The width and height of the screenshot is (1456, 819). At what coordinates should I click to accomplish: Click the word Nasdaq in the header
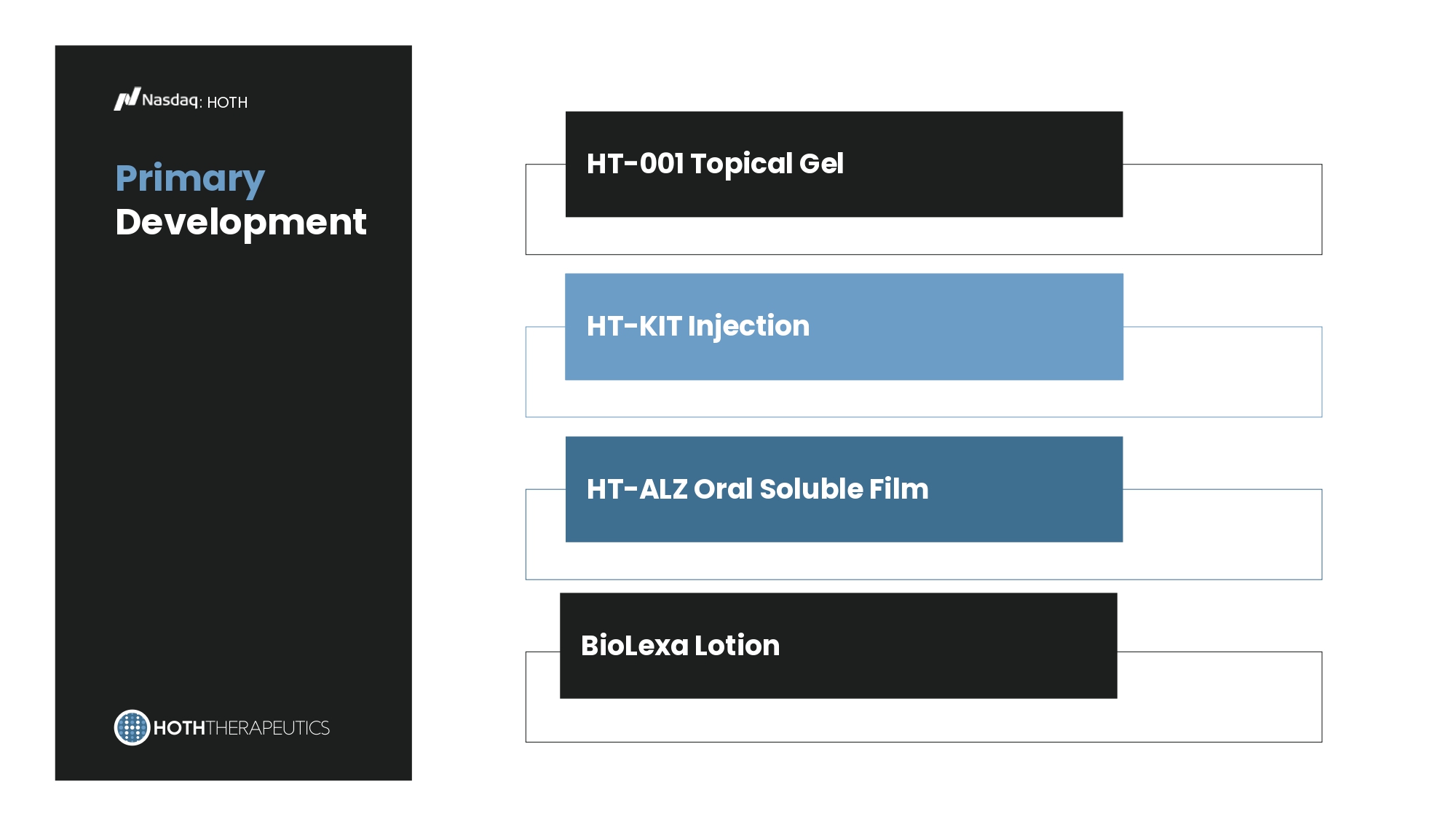pyautogui.click(x=170, y=100)
